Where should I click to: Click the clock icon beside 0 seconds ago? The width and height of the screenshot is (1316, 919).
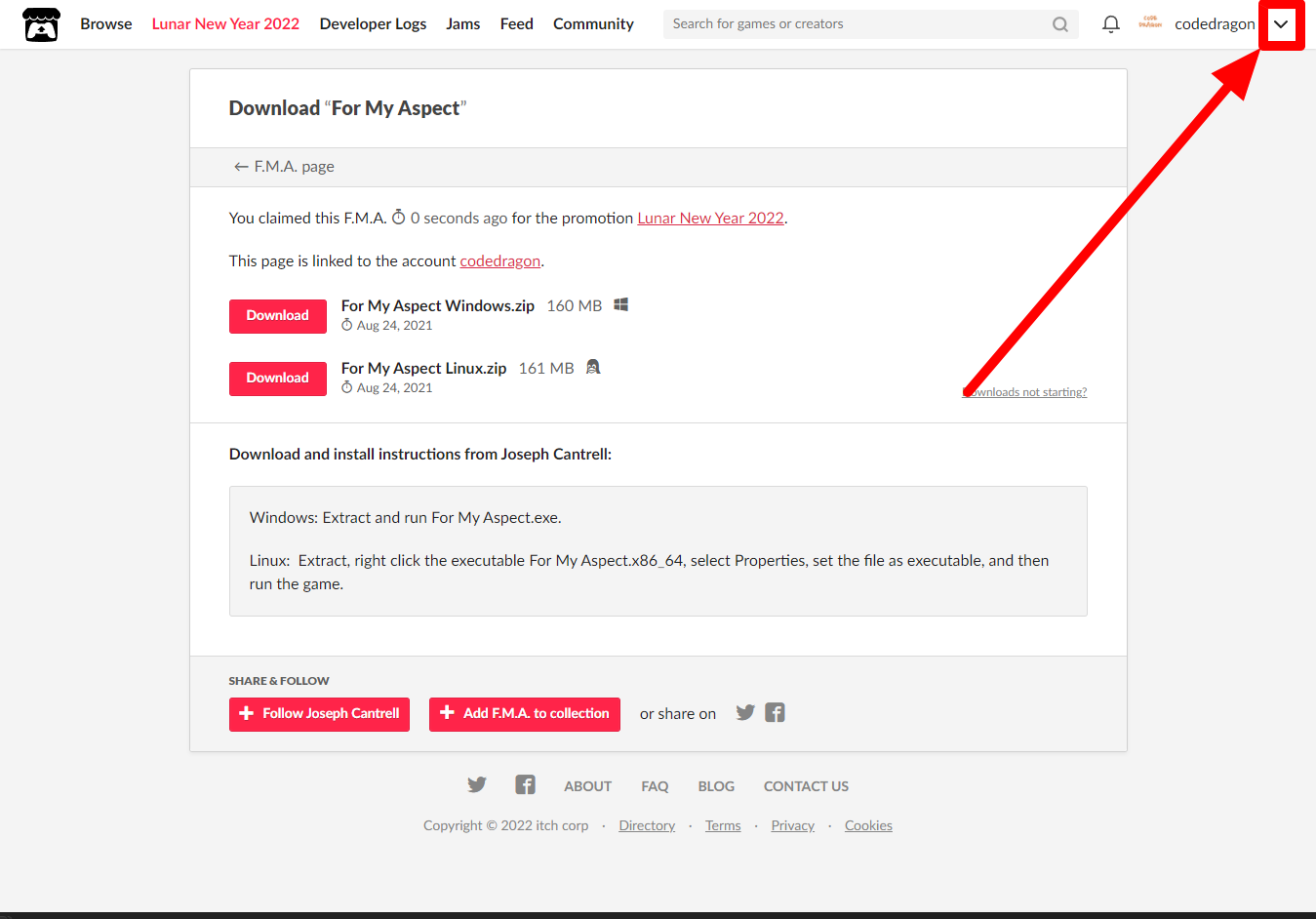398,218
